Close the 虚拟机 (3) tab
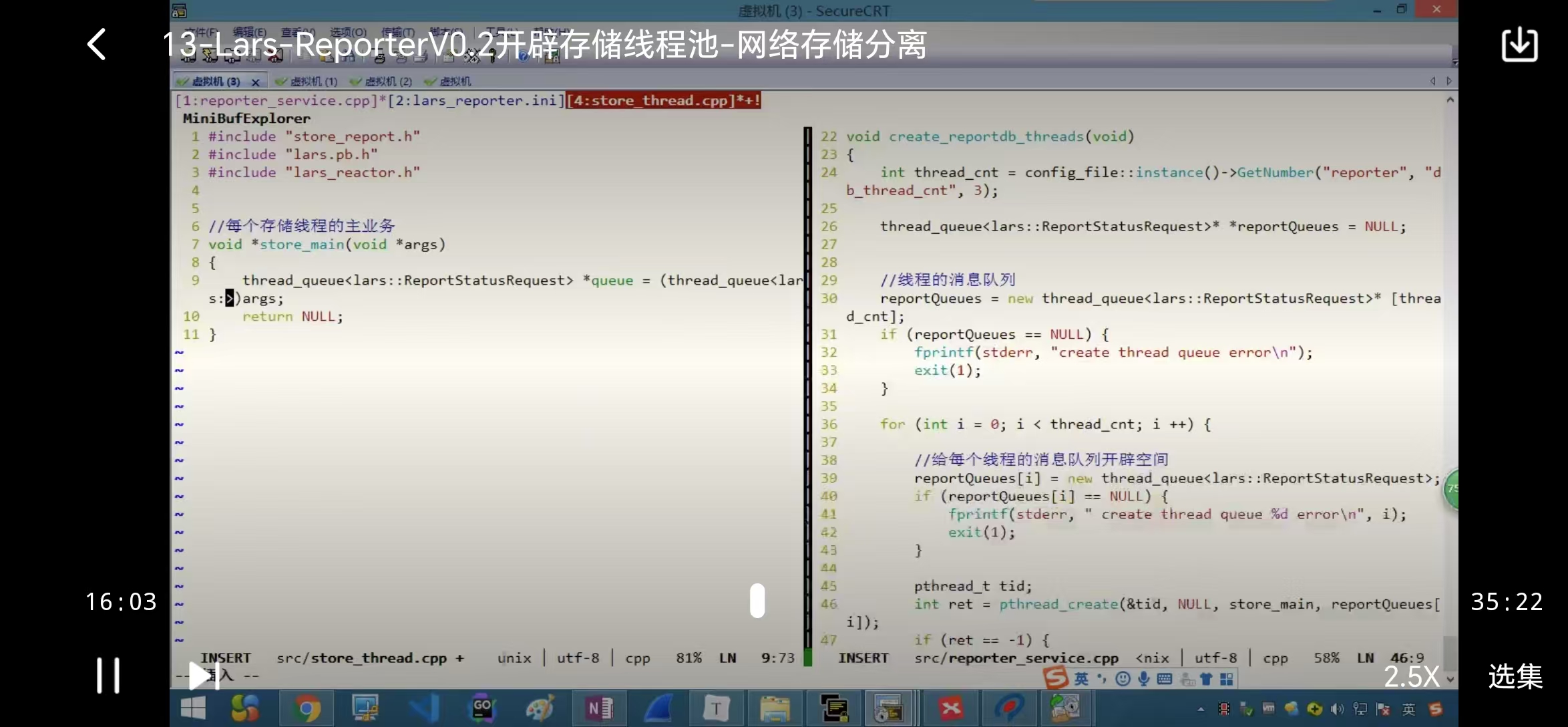The width and height of the screenshot is (1568, 727). tap(255, 82)
